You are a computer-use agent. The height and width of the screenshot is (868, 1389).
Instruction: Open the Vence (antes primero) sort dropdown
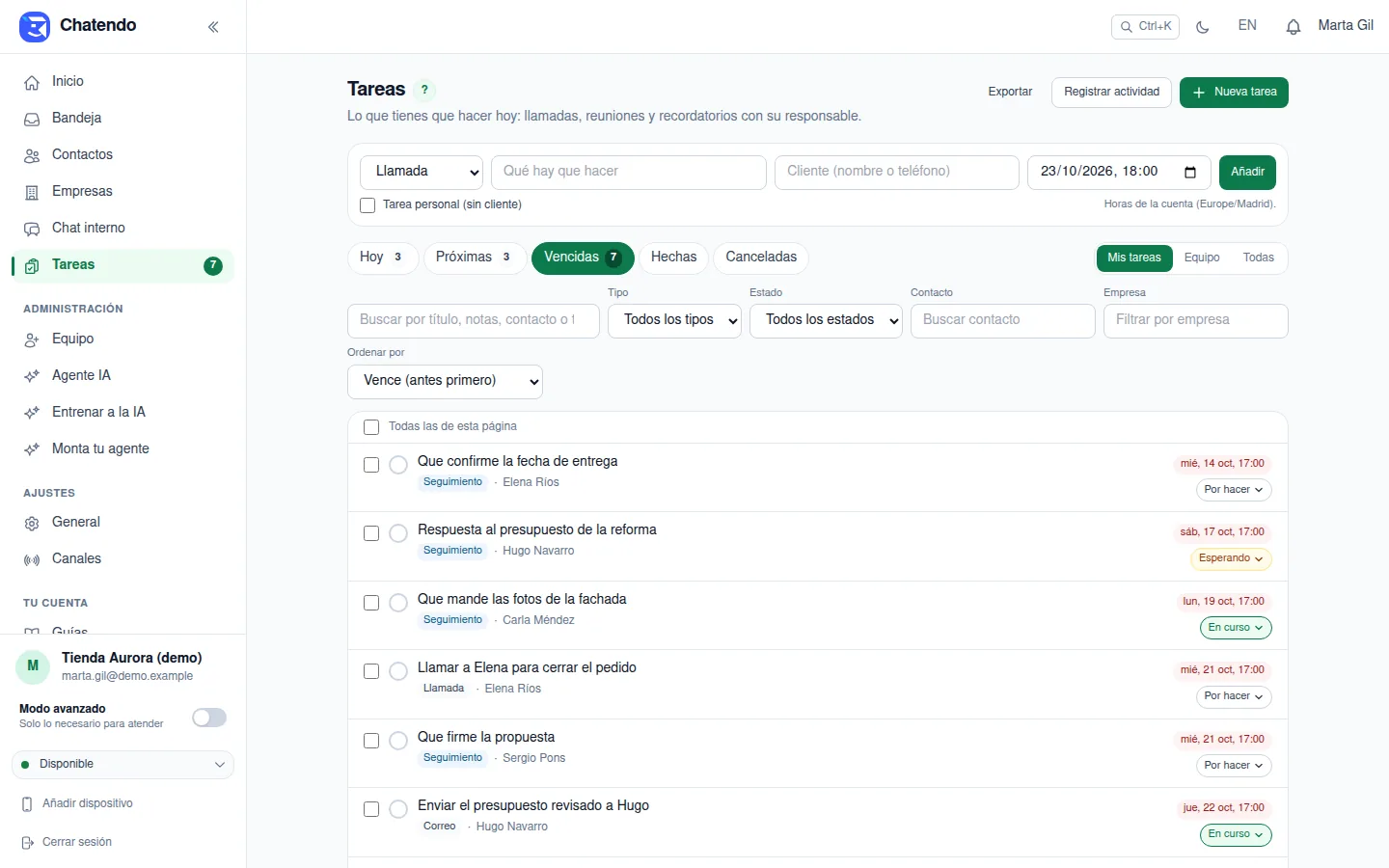445,381
